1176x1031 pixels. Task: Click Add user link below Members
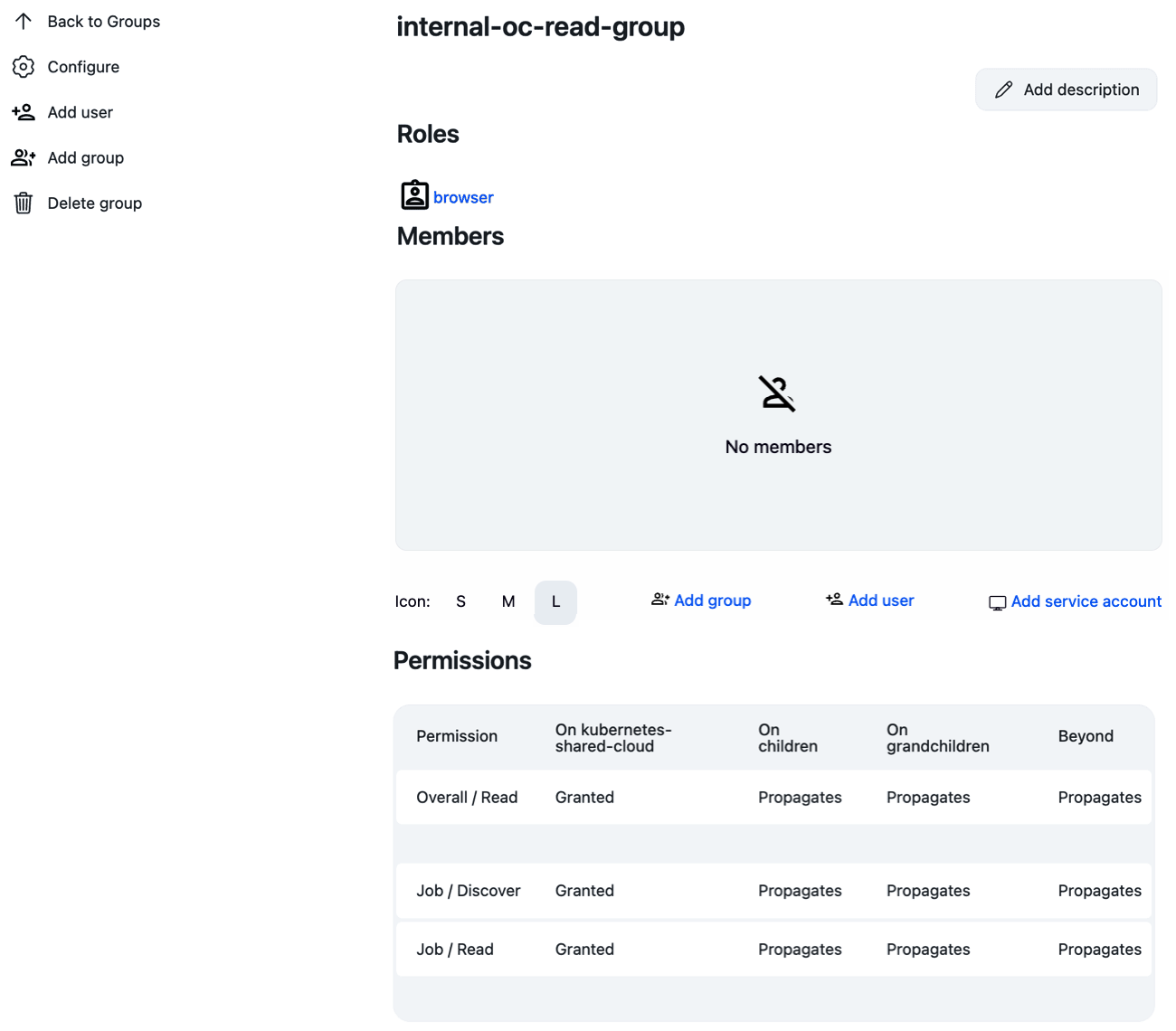click(x=880, y=601)
